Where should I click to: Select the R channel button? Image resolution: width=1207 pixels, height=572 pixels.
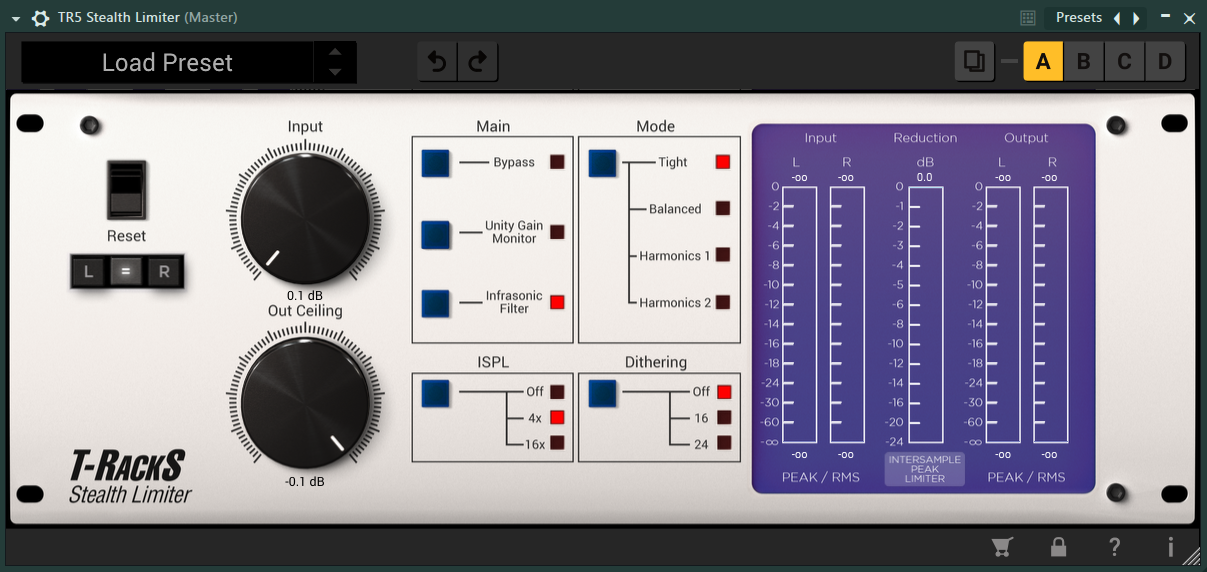(164, 271)
